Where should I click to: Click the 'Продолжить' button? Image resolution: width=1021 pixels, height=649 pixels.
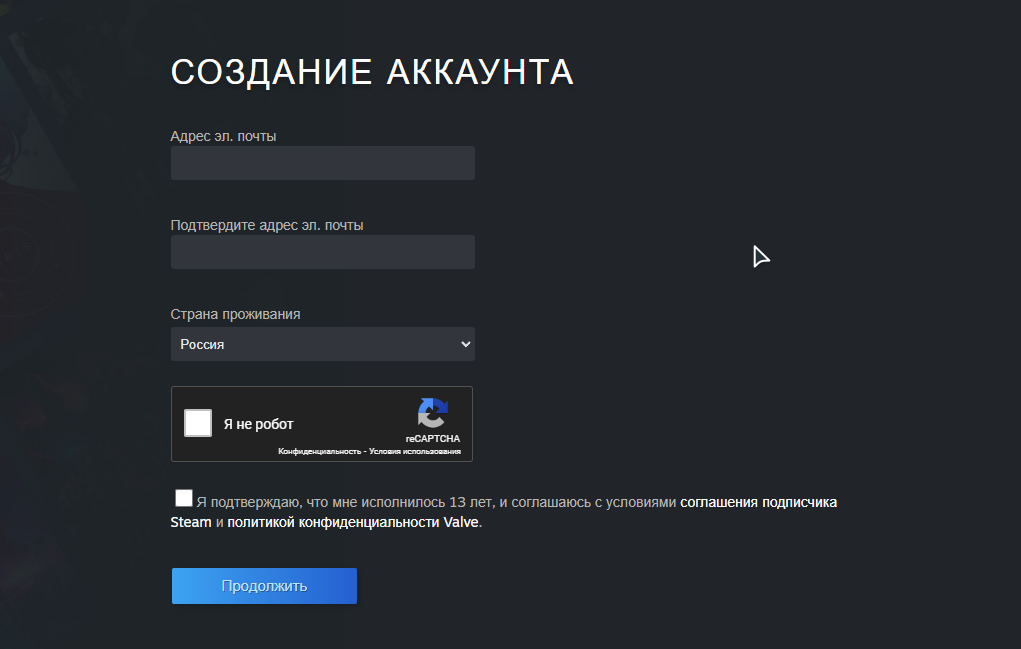[x=264, y=586]
